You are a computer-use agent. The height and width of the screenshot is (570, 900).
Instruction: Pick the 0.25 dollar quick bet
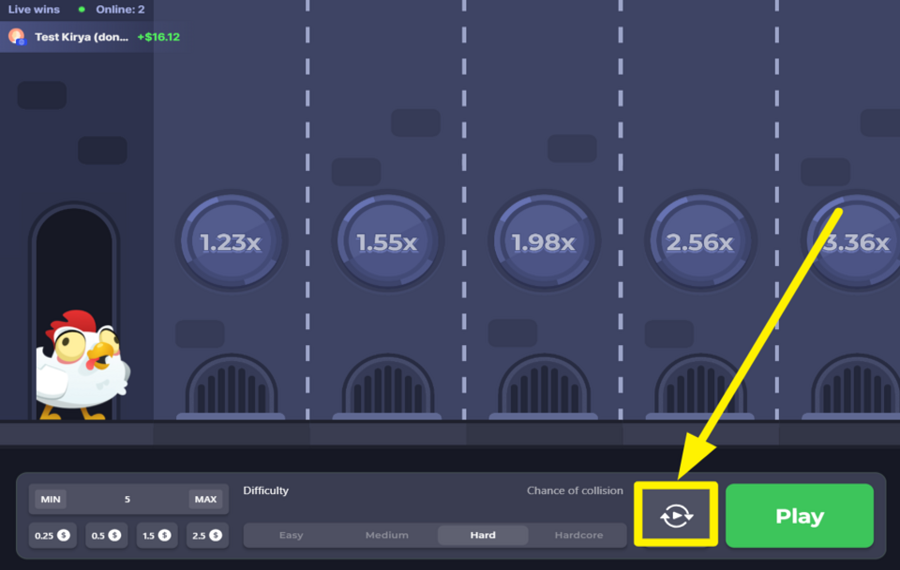[52, 535]
